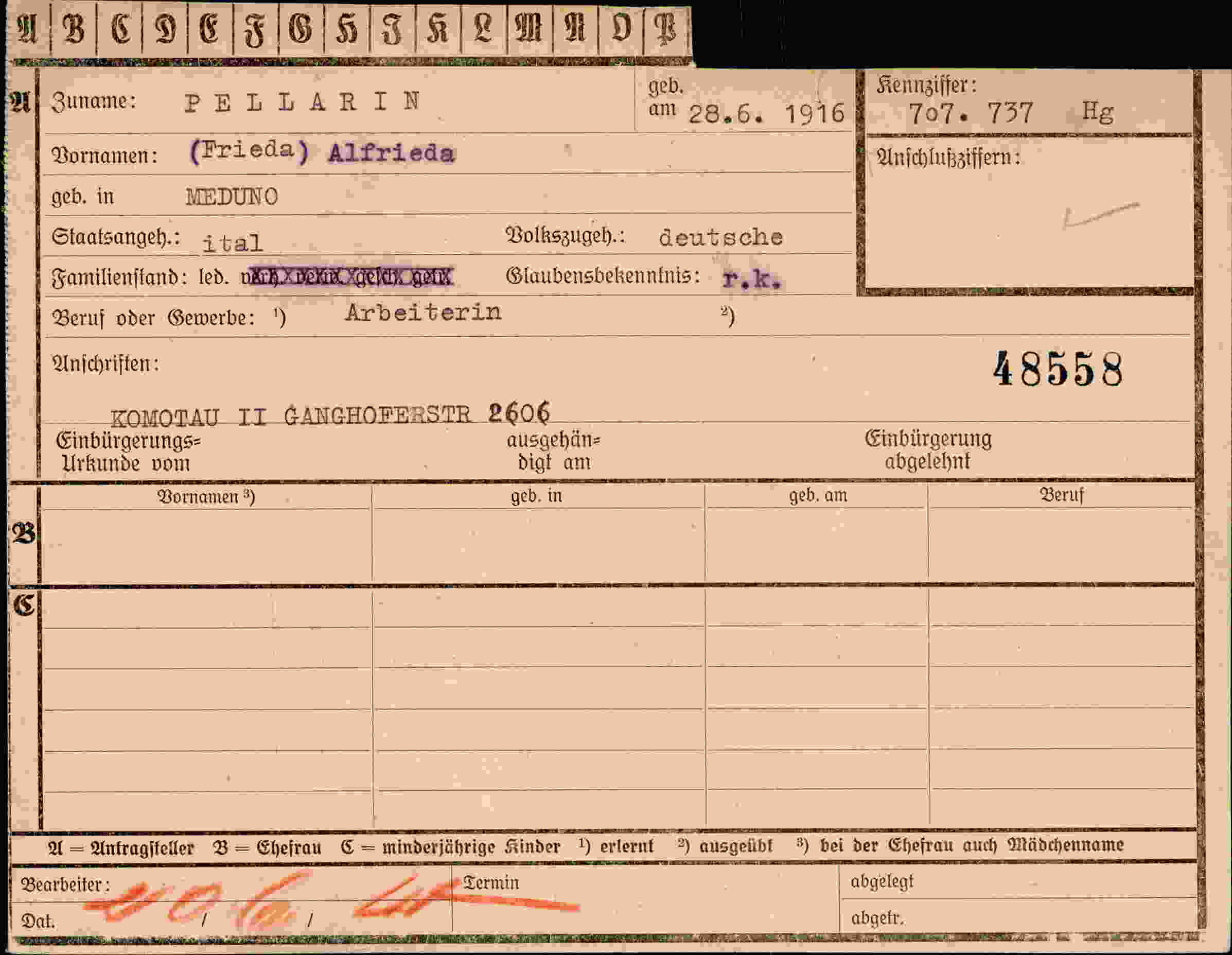Click the 'Vornamen:' label in section A
Screen dimensions: 1232x955
click(104, 155)
